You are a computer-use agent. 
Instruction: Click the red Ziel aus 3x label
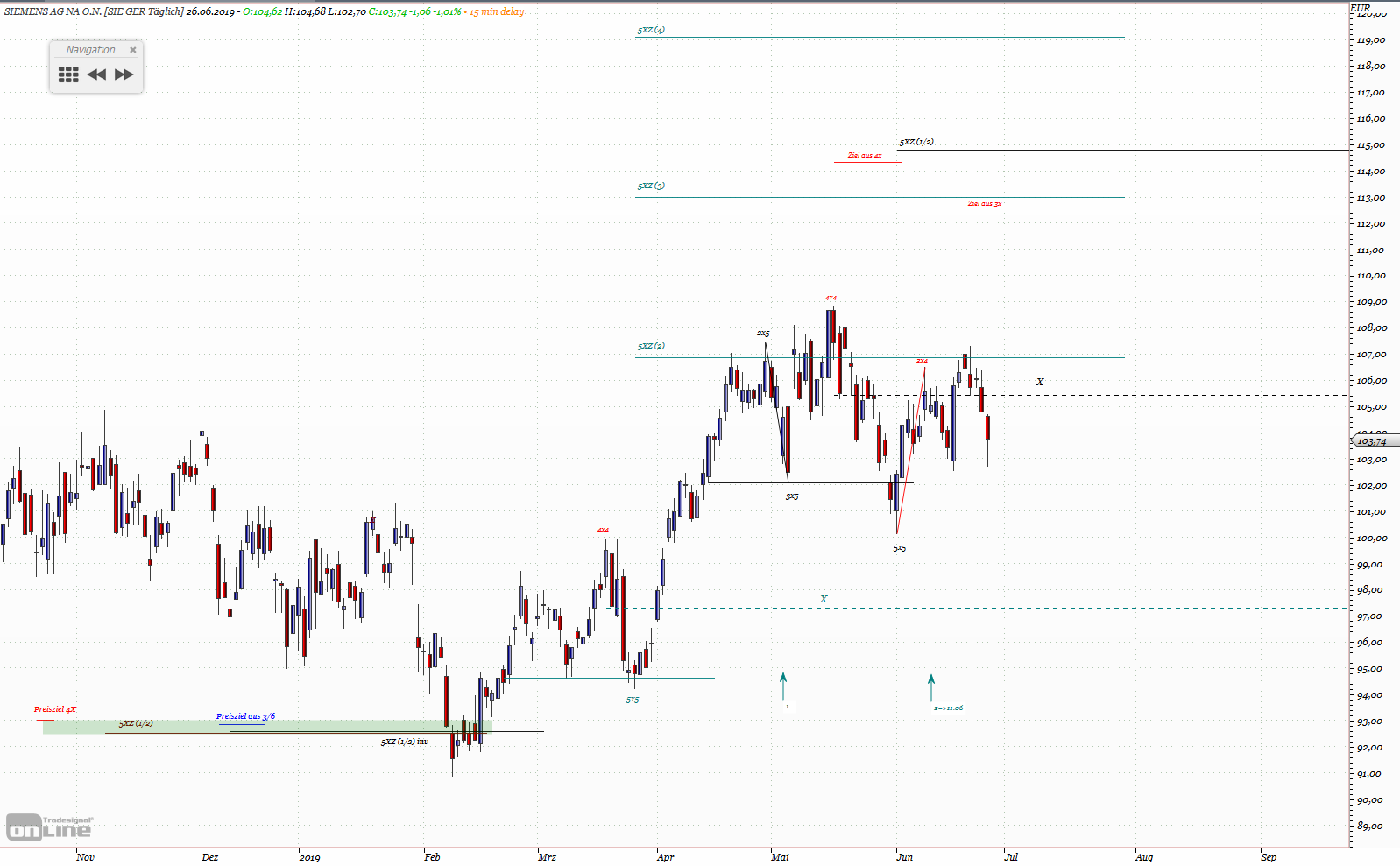[985, 204]
